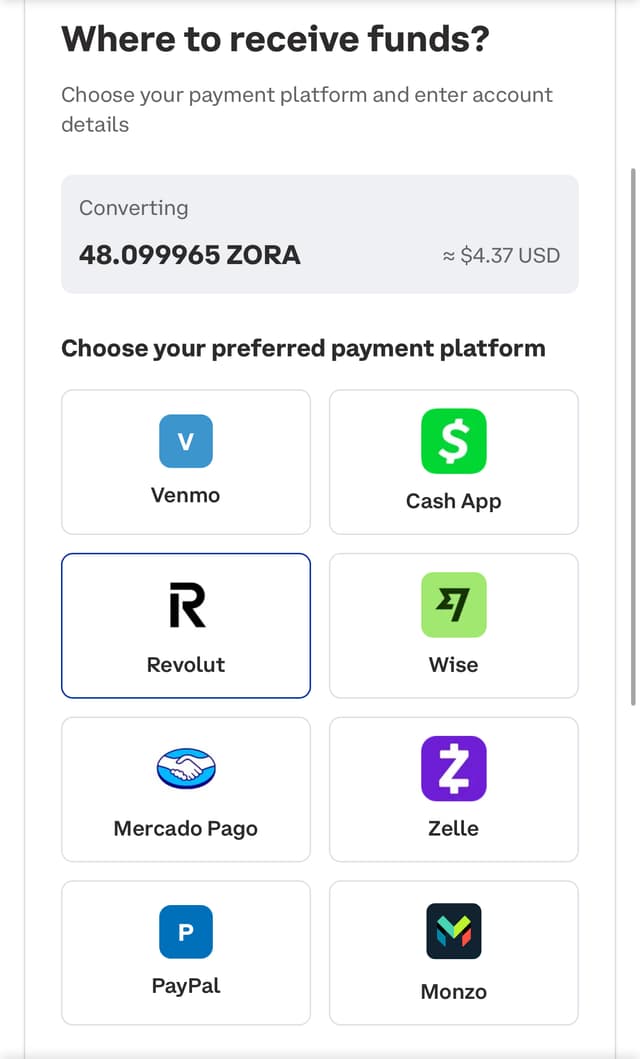Viewport: 640px width, 1059px height.
Task: Click the Zelle purple icon
Action: click(453, 768)
